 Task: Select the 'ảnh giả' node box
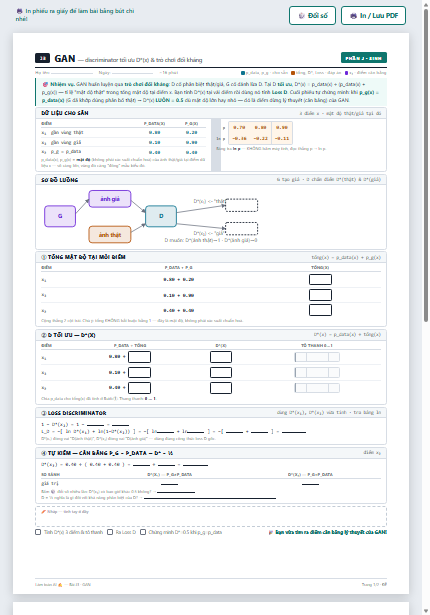(110, 199)
